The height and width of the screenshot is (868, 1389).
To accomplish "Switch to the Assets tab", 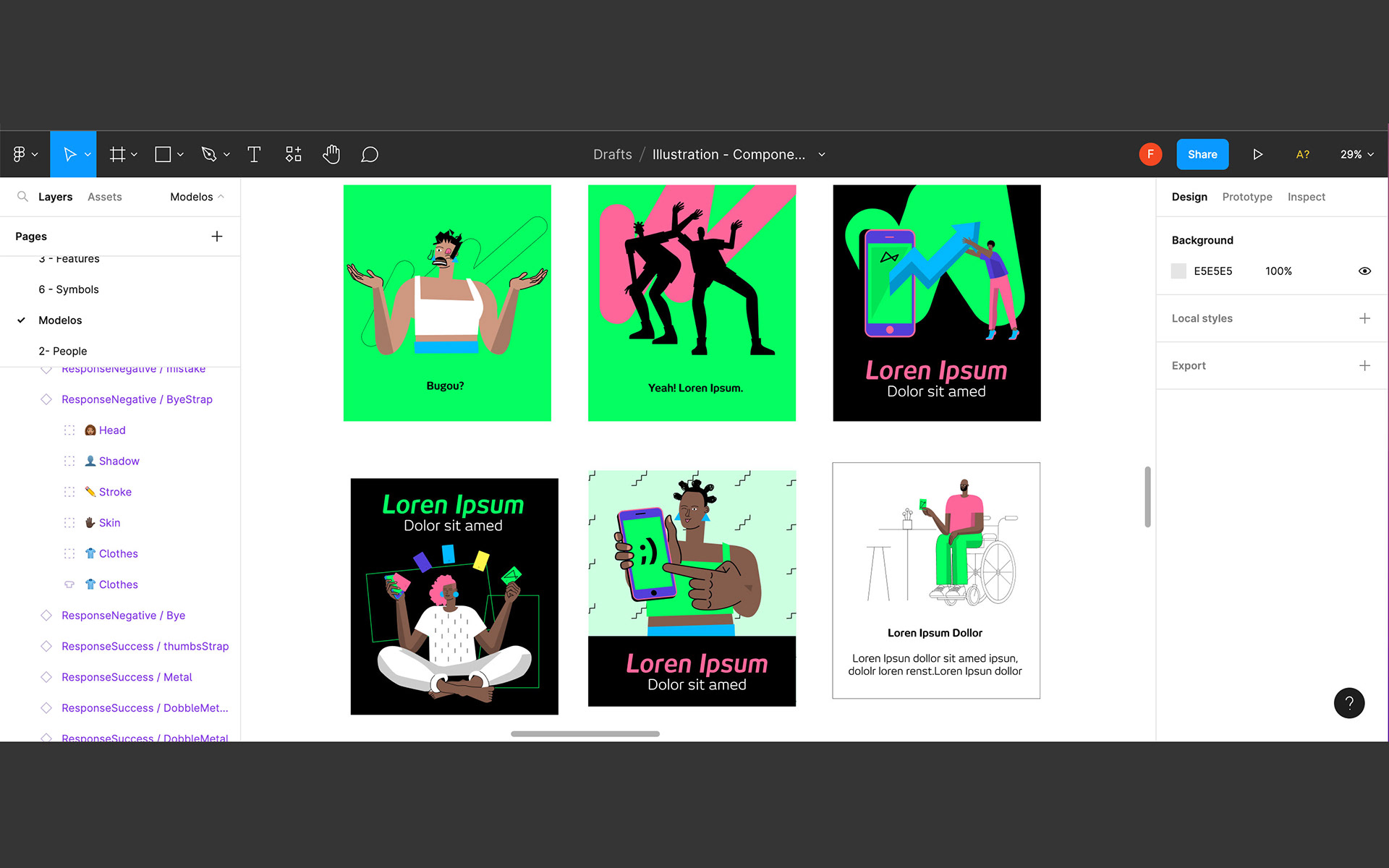I will tap(104, 197).
